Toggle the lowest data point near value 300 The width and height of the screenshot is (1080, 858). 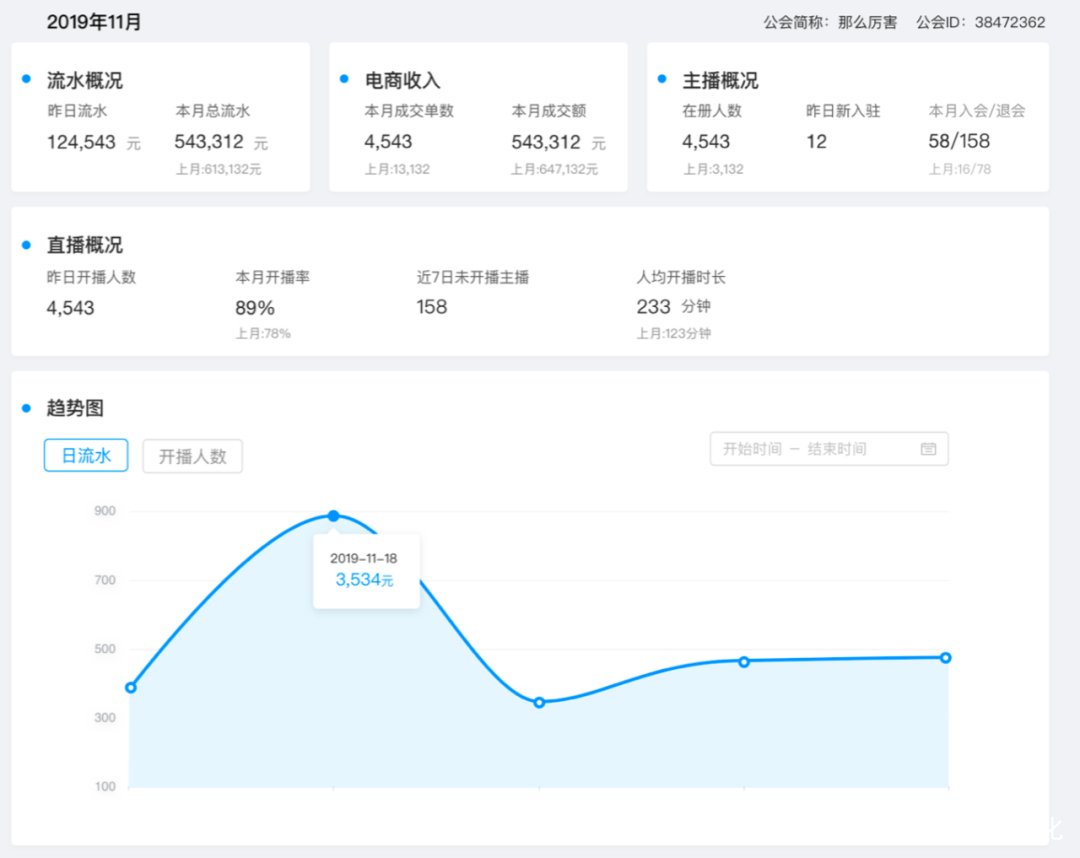pyautogui.click(x=540, y=703)
